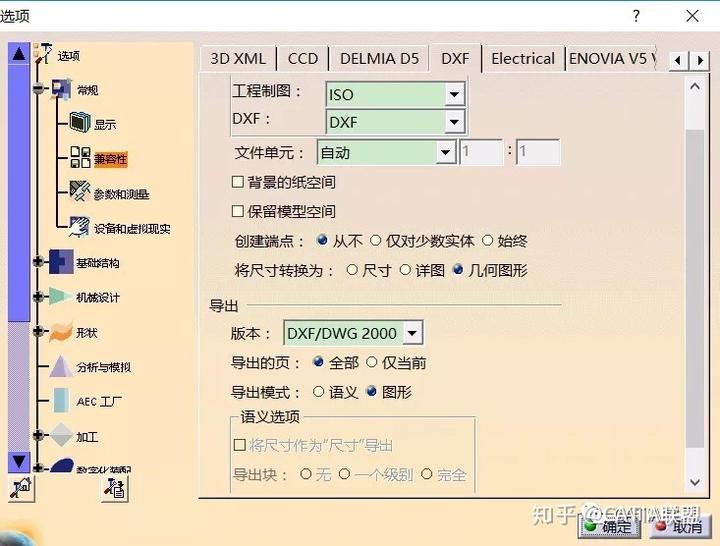Click the tree scroll down arrow

(x=19, y=462)
